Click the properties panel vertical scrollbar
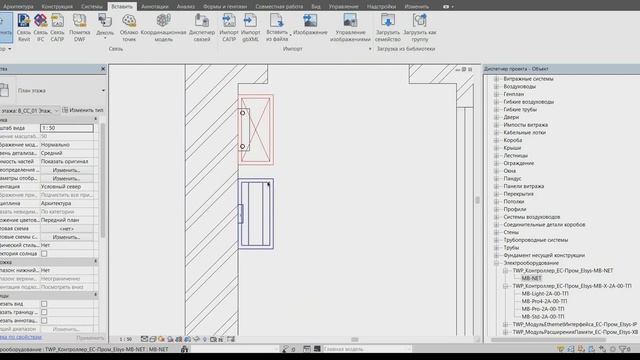Screen dimensions: 640x360 pos(102,180)
